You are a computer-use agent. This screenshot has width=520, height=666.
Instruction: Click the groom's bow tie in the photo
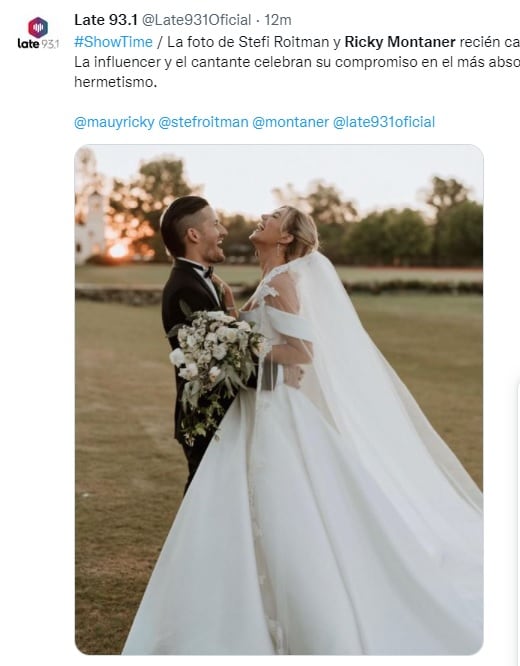click(x=207, y=272)
